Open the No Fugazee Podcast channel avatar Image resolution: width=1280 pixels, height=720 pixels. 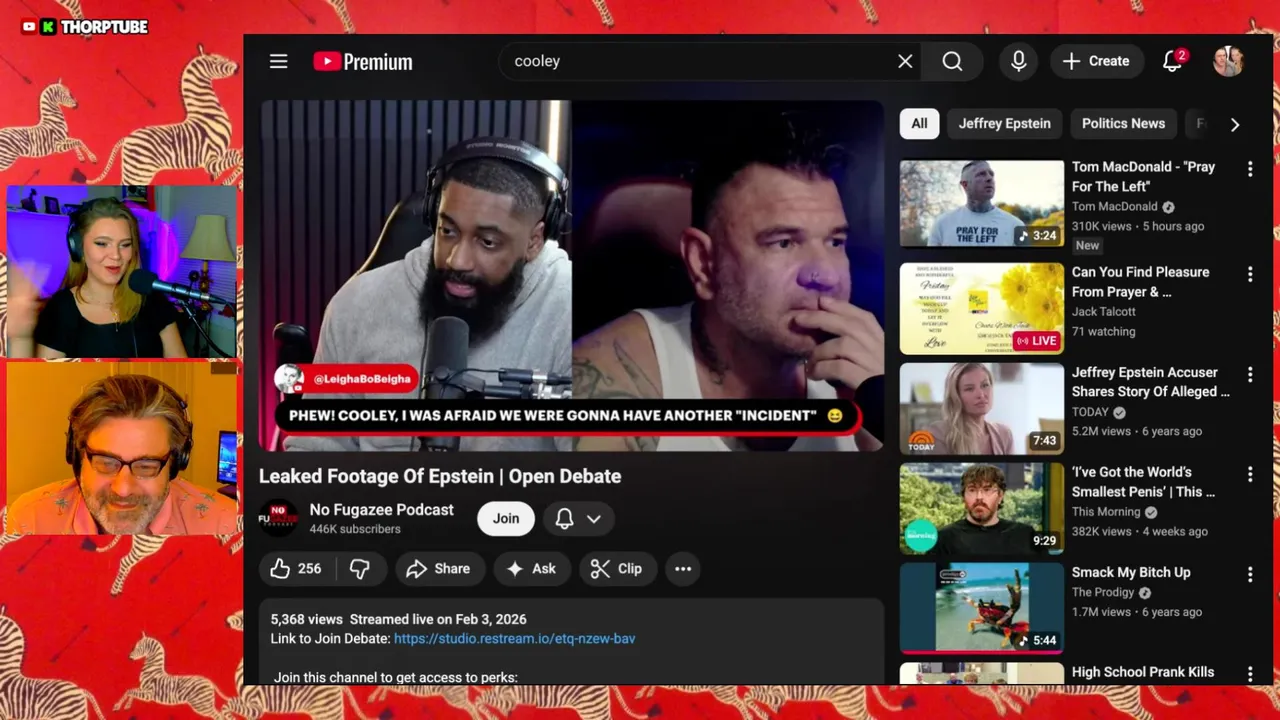pos(278,518)
